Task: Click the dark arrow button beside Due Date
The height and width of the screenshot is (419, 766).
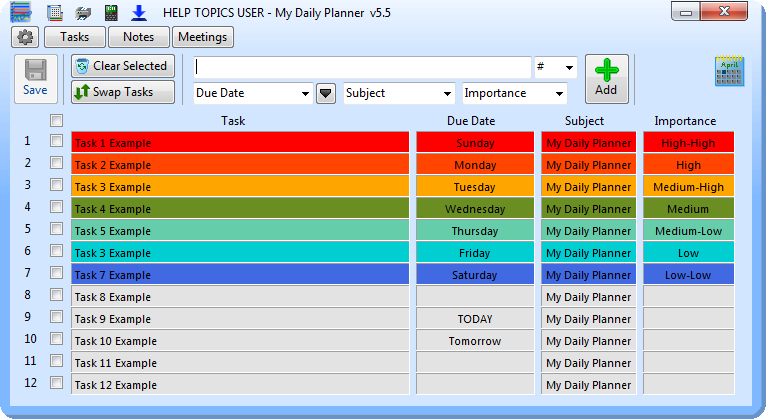Action: coord(326,93)
